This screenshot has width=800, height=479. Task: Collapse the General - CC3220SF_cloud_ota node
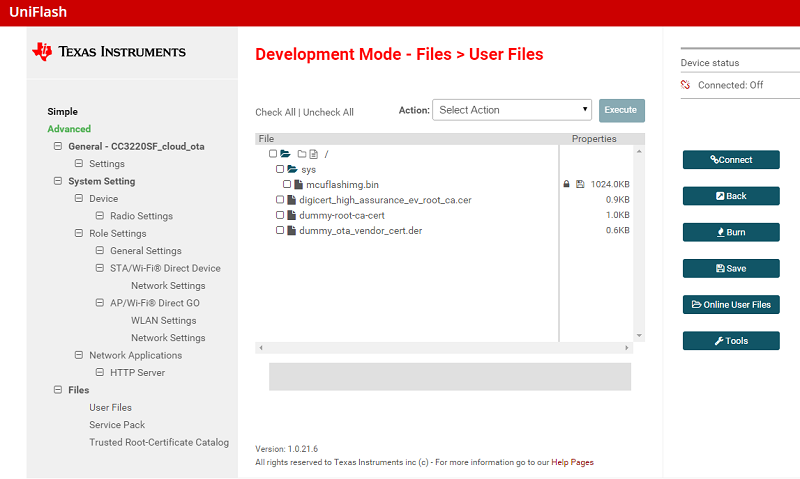(x=58, y=146)
